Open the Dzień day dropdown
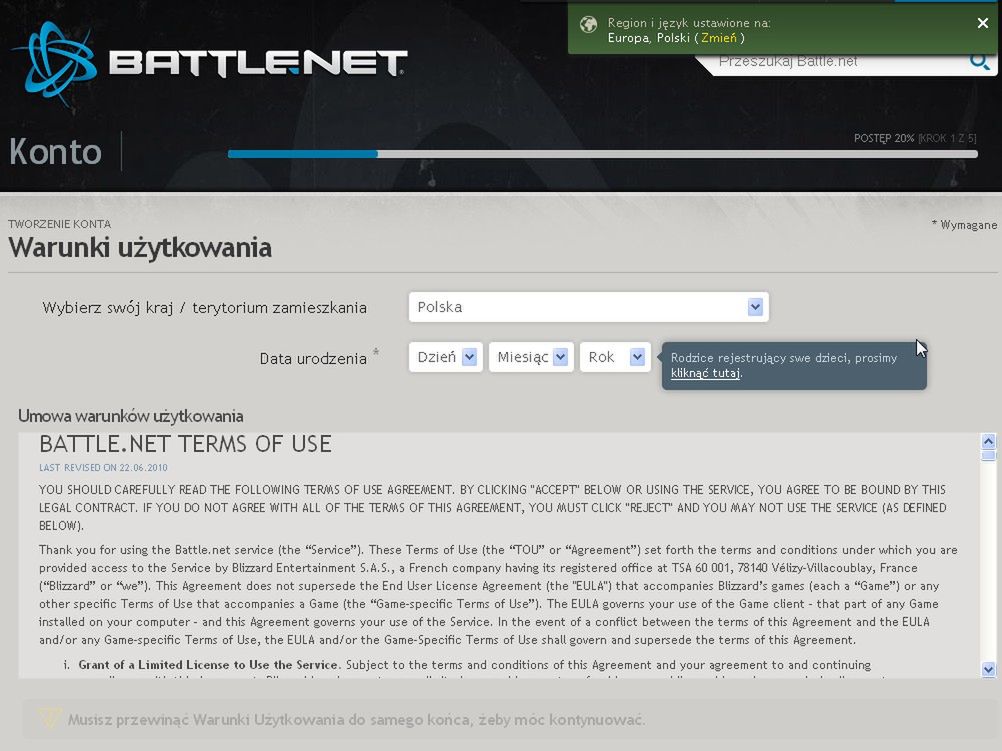Screen dimensions: 1002x751 point(445,357)
